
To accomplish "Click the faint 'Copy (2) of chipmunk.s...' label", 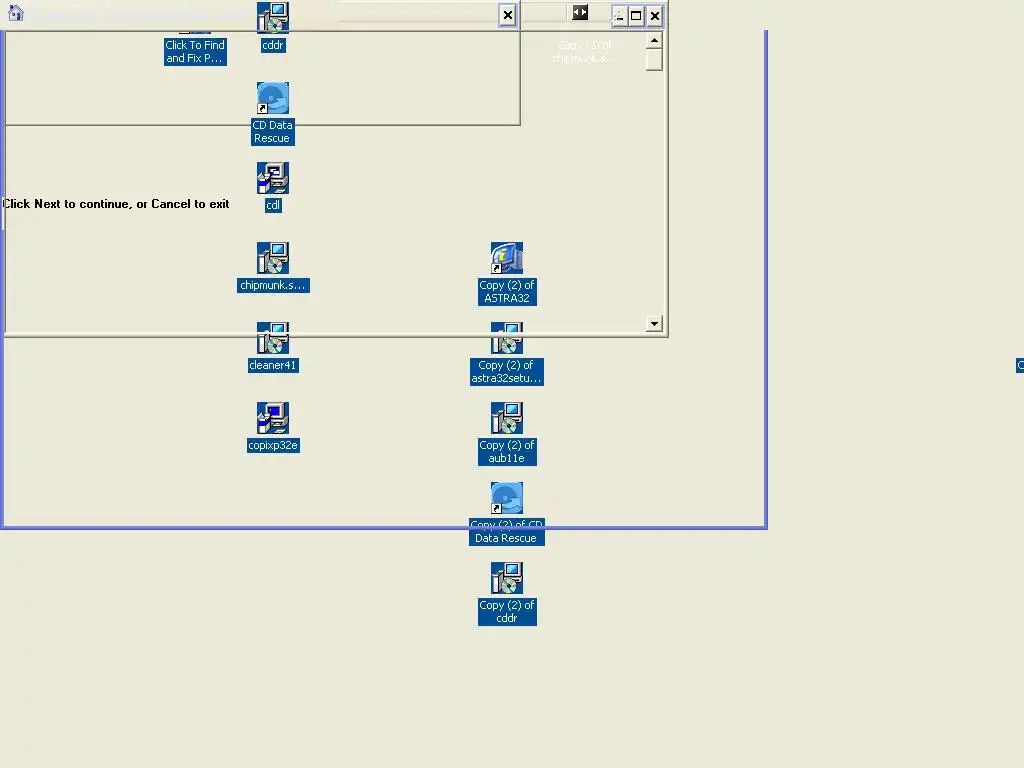I will 584,52.
